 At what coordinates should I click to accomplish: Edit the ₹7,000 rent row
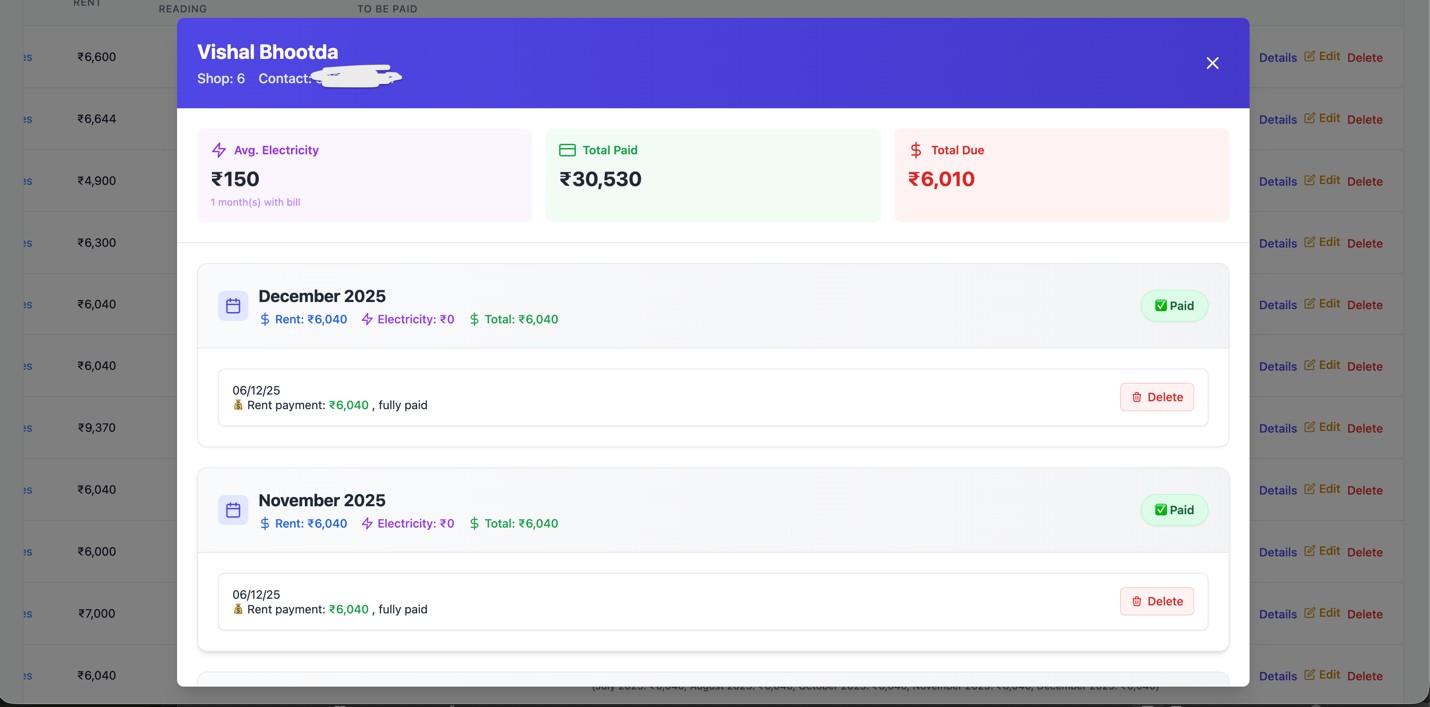(1322, 614)
